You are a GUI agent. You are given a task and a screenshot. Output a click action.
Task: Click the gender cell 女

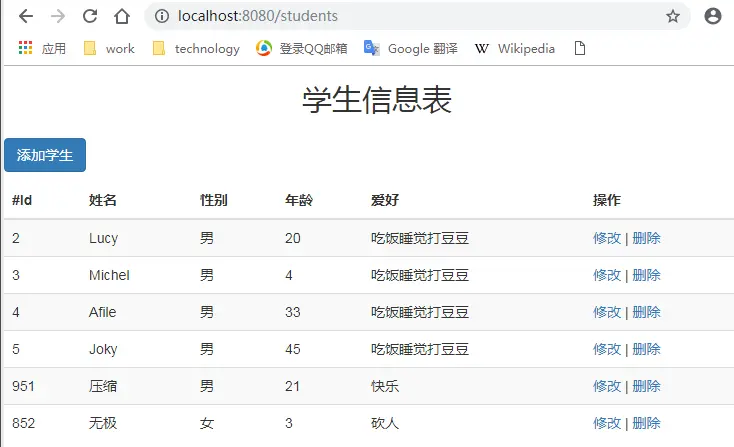coord(207,423)
